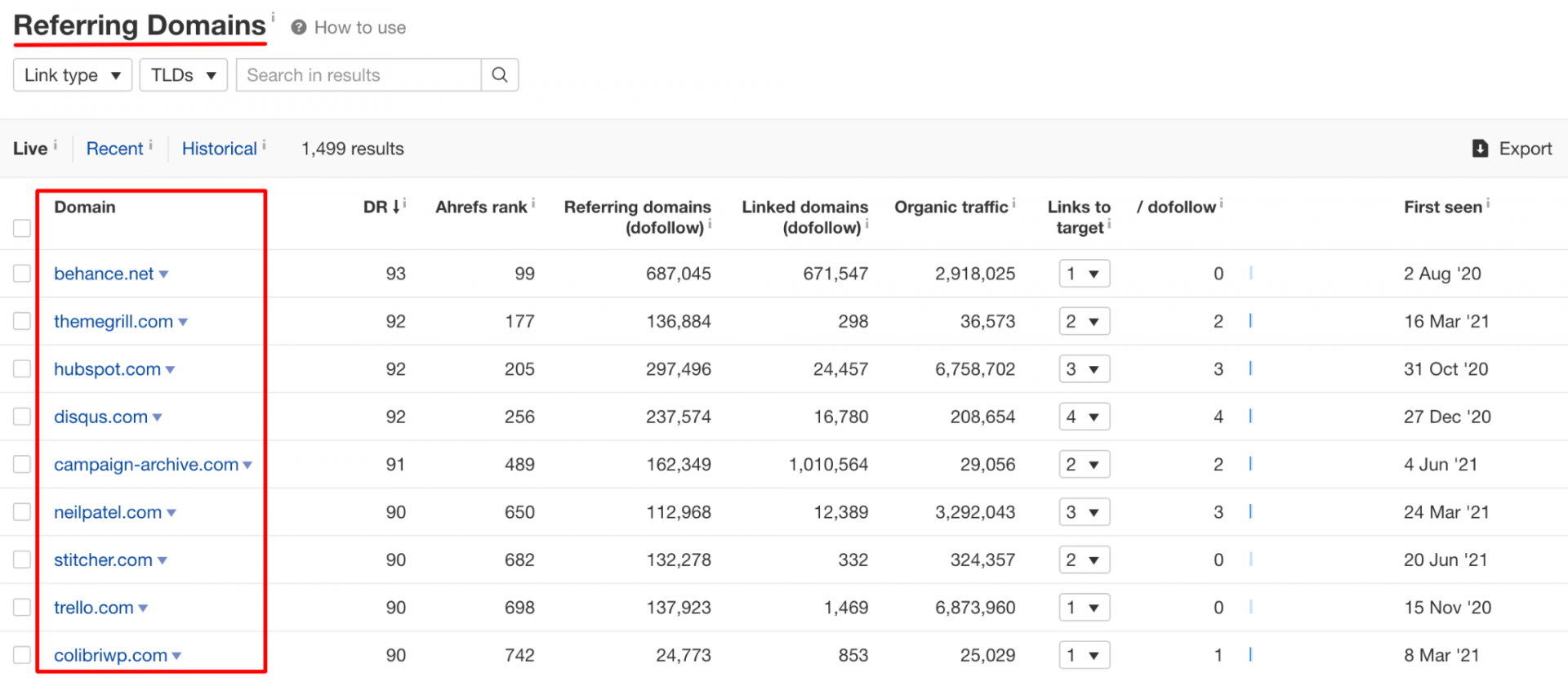The width and height of the screenshot is (1568, 678).
Task: Click the dofollow bar for disqus.com
Action: pyautogui.click(x=1250, y=416)
